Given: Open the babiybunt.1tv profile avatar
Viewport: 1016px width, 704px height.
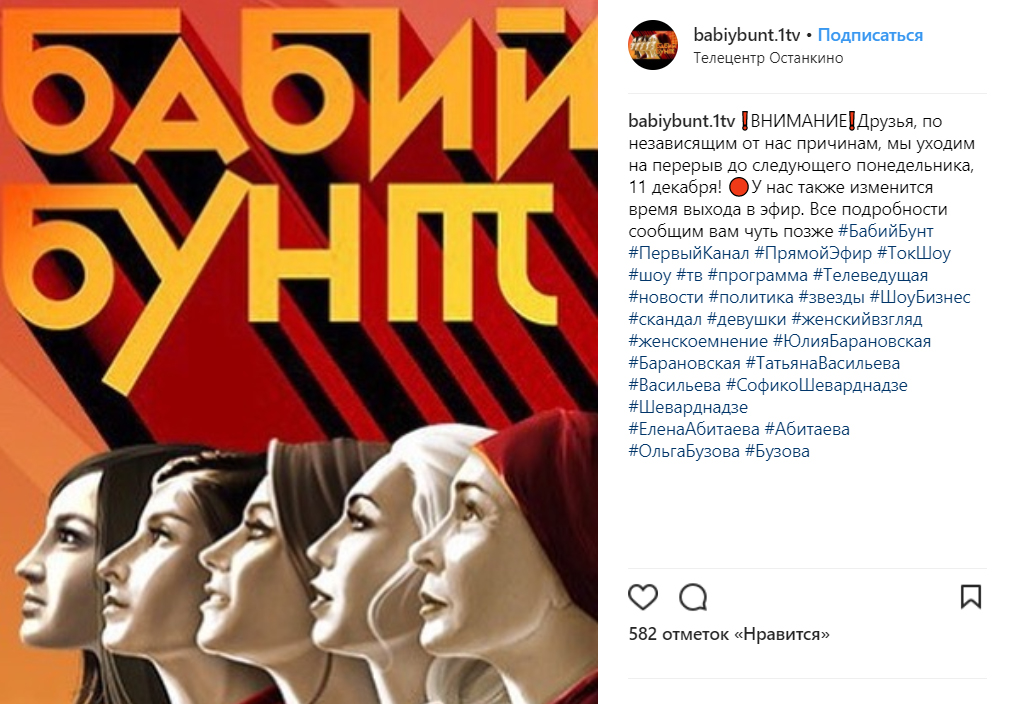Looking at the screenshot, I should (653, 45).
